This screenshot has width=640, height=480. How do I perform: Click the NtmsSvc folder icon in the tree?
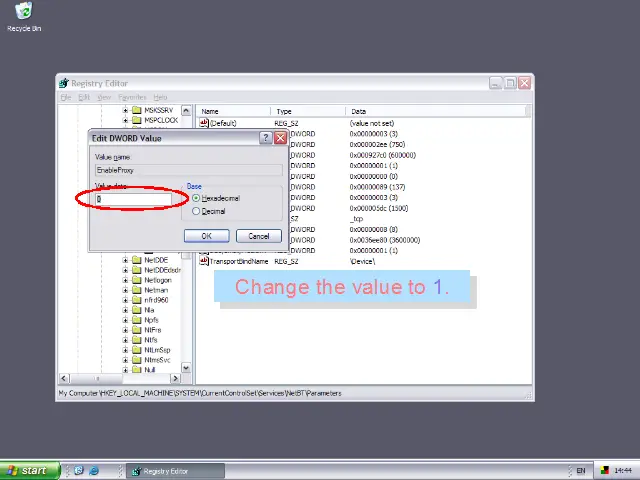pyautogui.click(x=137, y=360)
